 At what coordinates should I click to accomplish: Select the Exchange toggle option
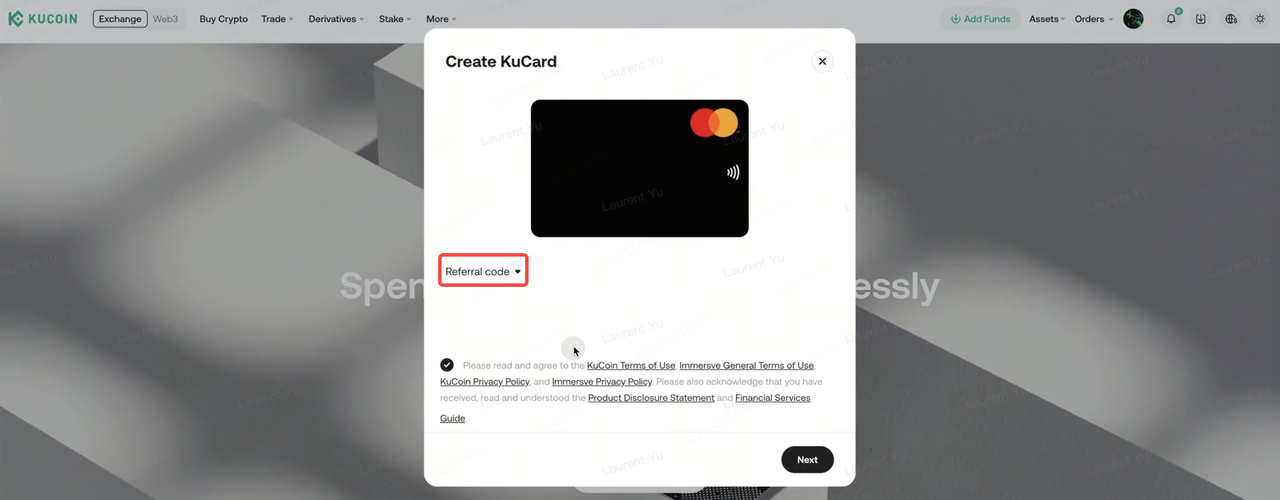[120, 19]
